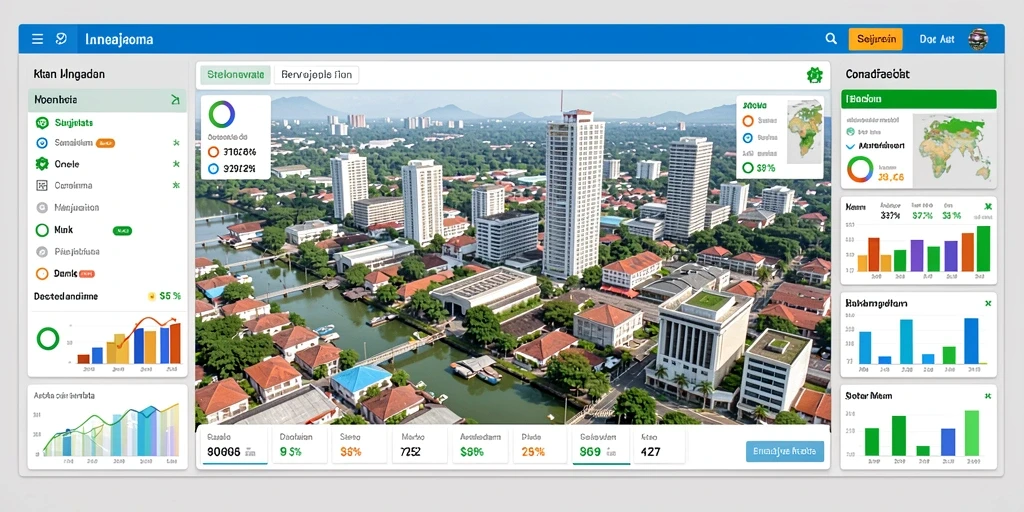Image resolution: width=1024 pixels, height=512 pixels.
Task: Select the blue radio in the top-right map legend
Action: click(748, 138)
